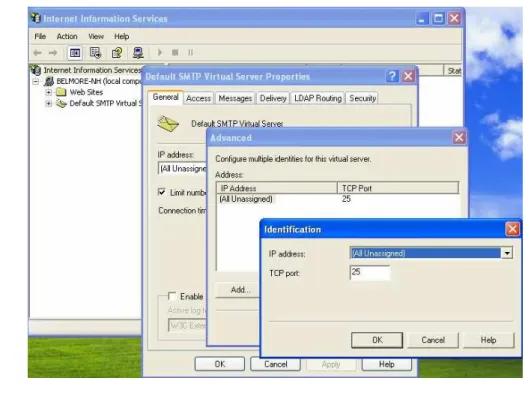Click IP address field in SMTP Properties dialog
Screen dimensions: 525x405
(182, 168)
